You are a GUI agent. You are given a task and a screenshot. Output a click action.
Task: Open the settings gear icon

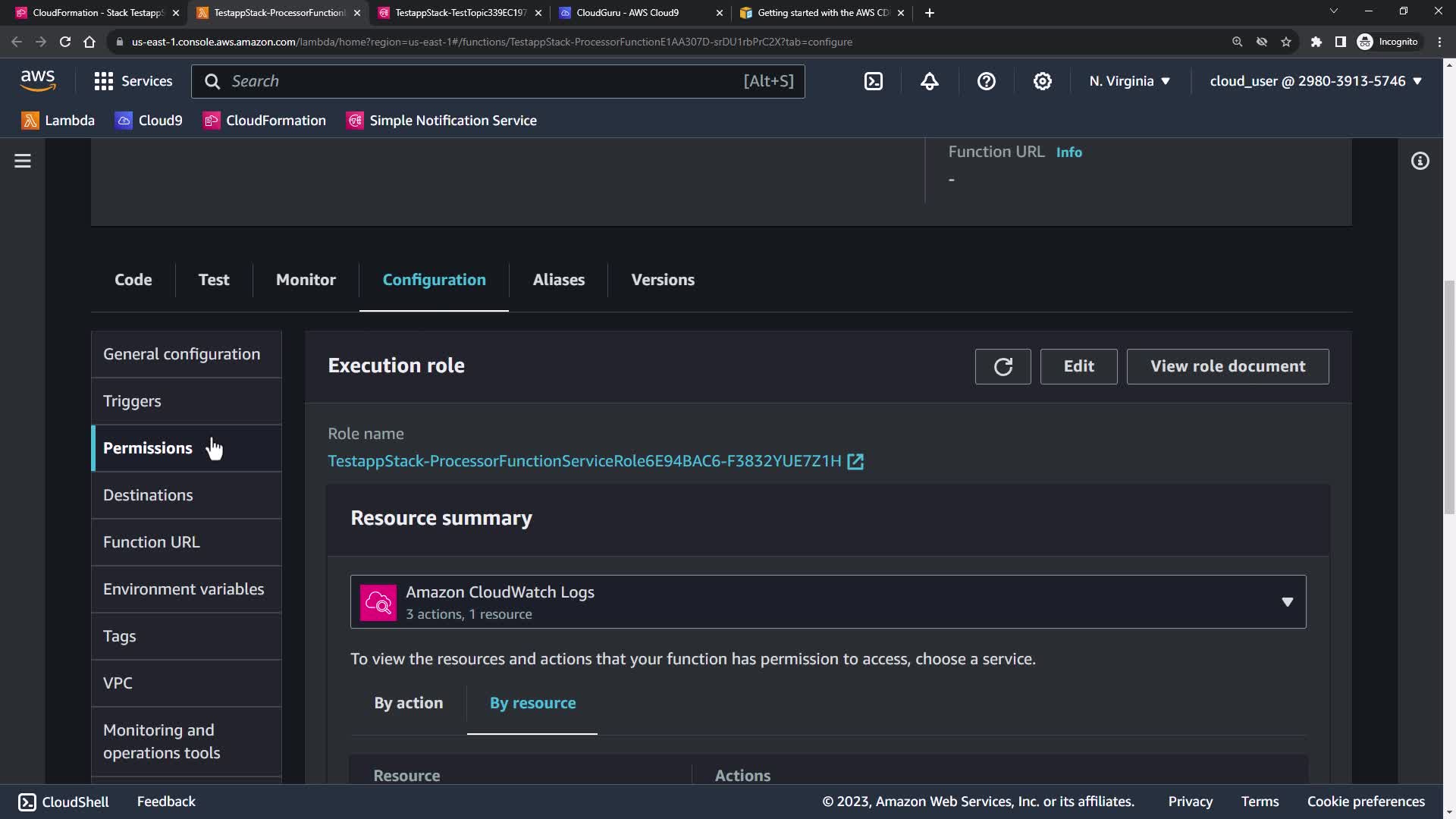coord(1043,81)
